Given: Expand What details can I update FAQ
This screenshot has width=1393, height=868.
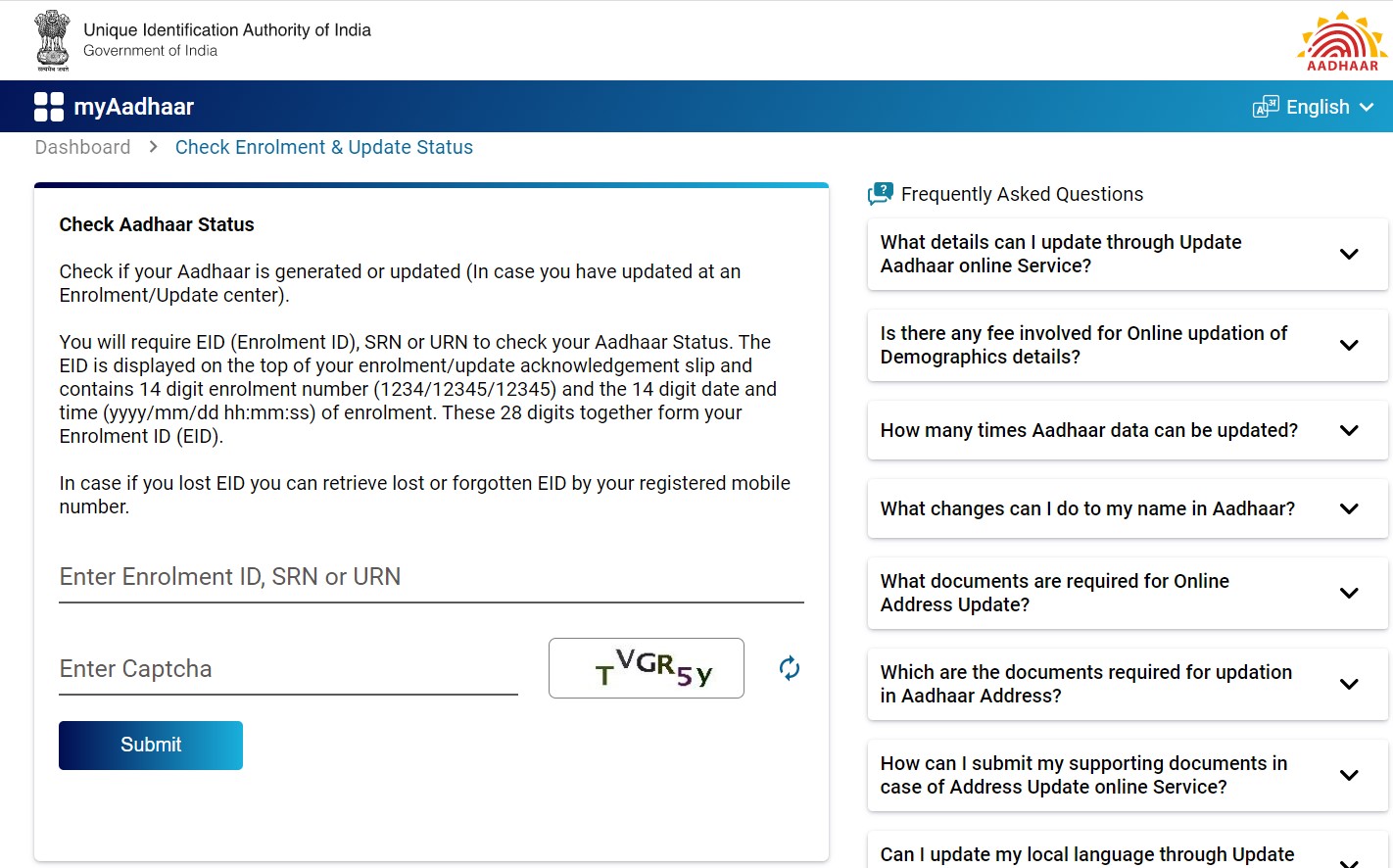Looking at the screenshot, I should tap(1348, 254).
